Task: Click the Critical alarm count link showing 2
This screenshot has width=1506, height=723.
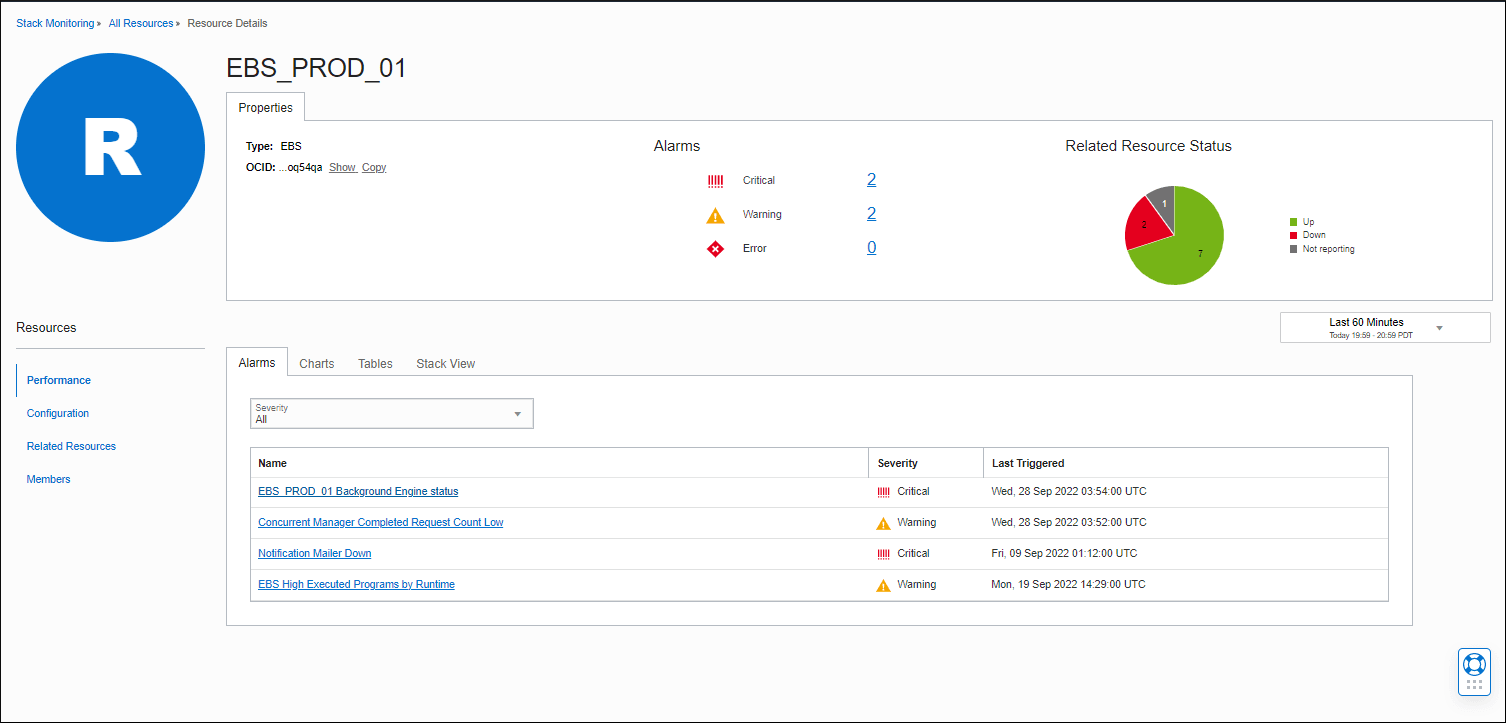Action: [871, 179]
